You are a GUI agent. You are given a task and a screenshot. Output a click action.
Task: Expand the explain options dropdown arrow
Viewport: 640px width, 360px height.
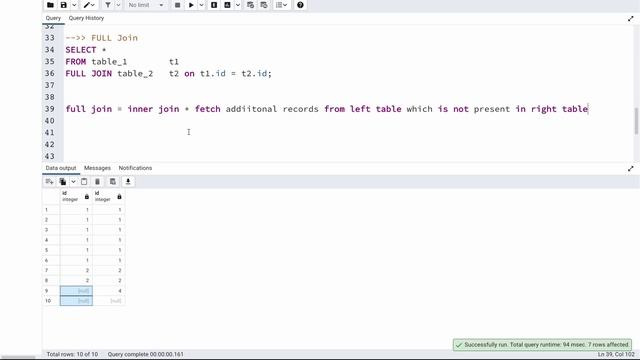[x=238, y=5]
